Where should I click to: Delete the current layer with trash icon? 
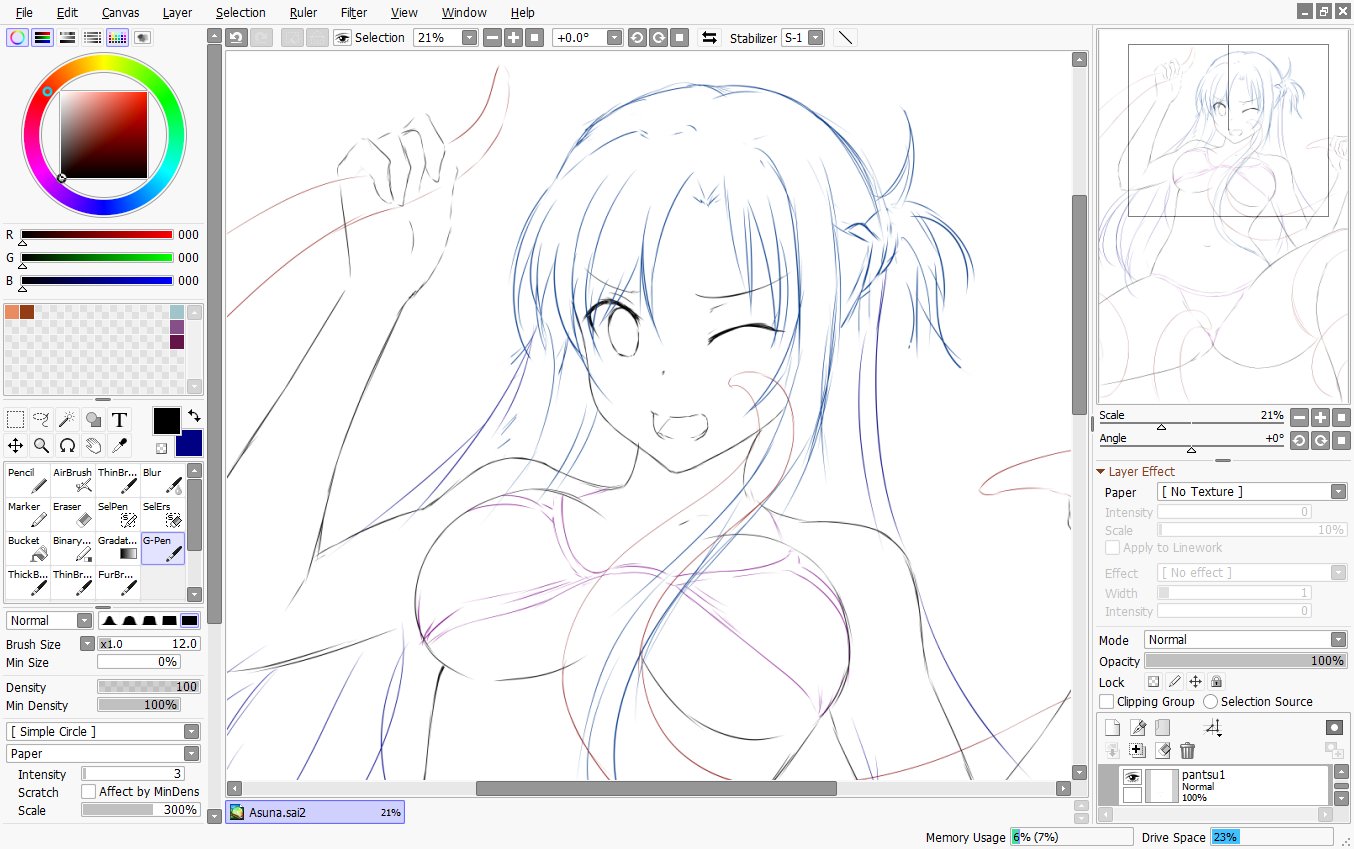[1187, 750]
